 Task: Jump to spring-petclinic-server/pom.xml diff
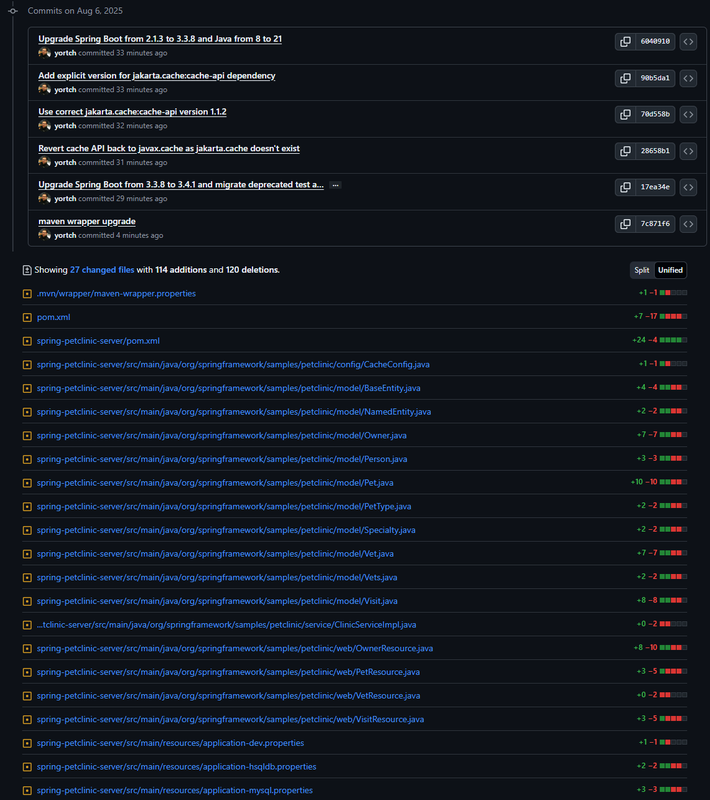pos(98,341)
